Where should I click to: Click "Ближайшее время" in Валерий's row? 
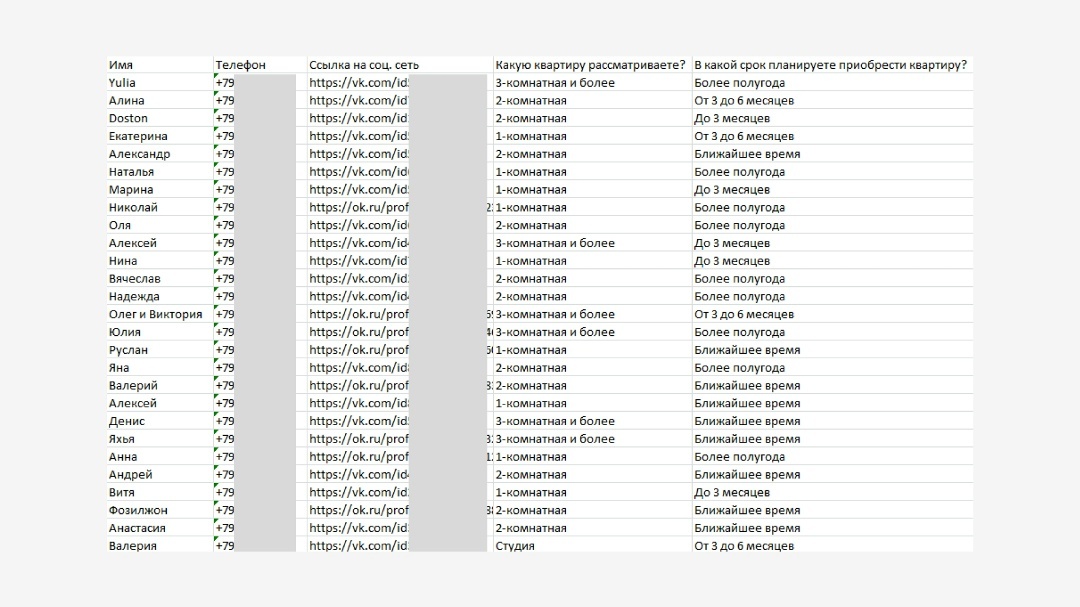click(x=747, y=386)
